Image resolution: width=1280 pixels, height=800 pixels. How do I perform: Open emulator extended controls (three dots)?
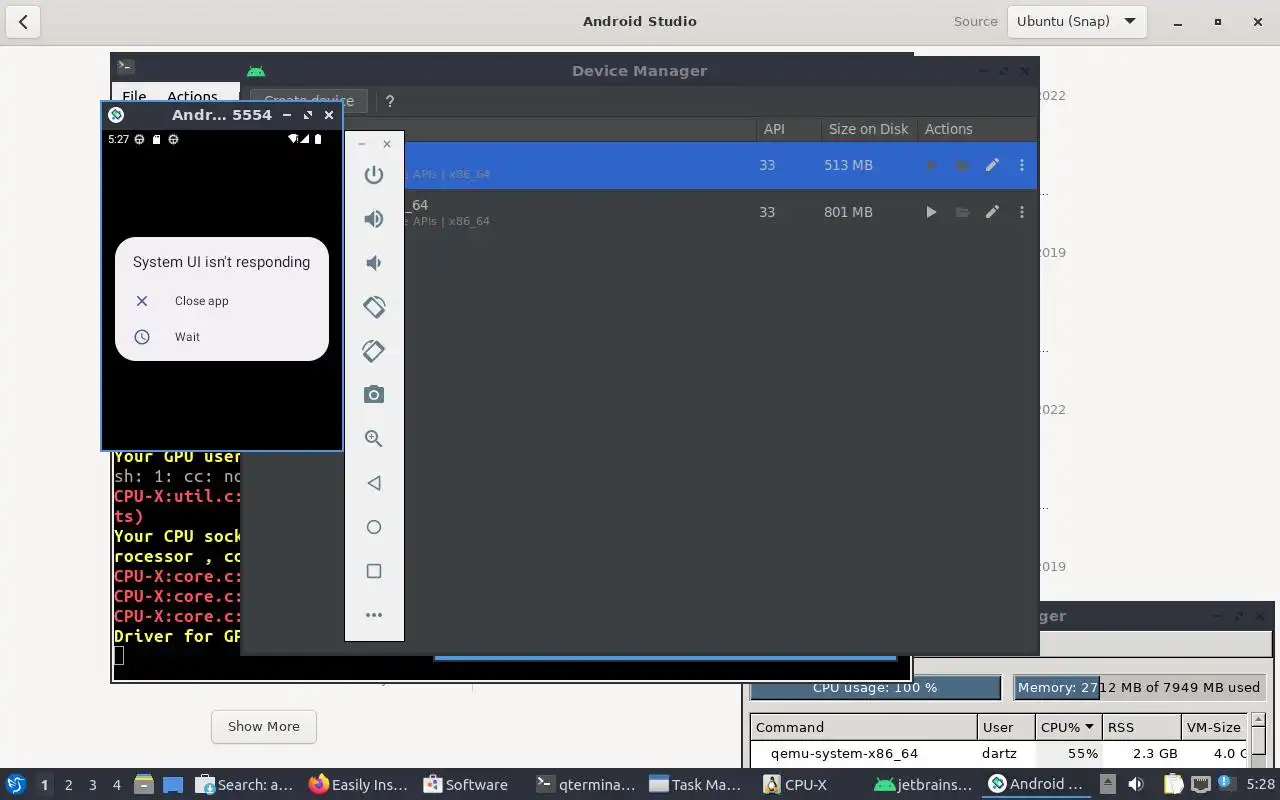(x=374, y=615)
